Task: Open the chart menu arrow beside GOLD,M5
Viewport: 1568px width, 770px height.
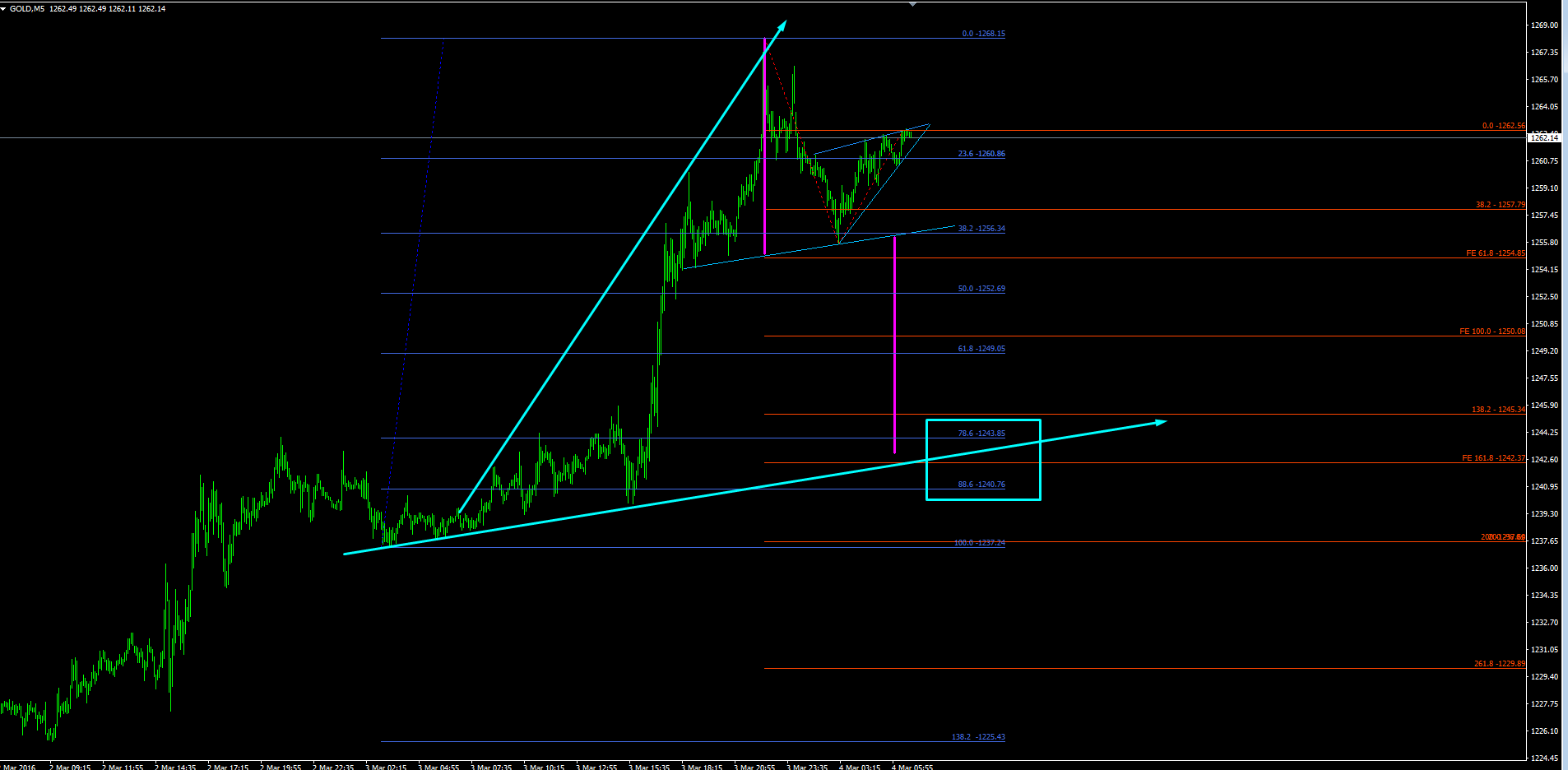Action: click(4, 8)
